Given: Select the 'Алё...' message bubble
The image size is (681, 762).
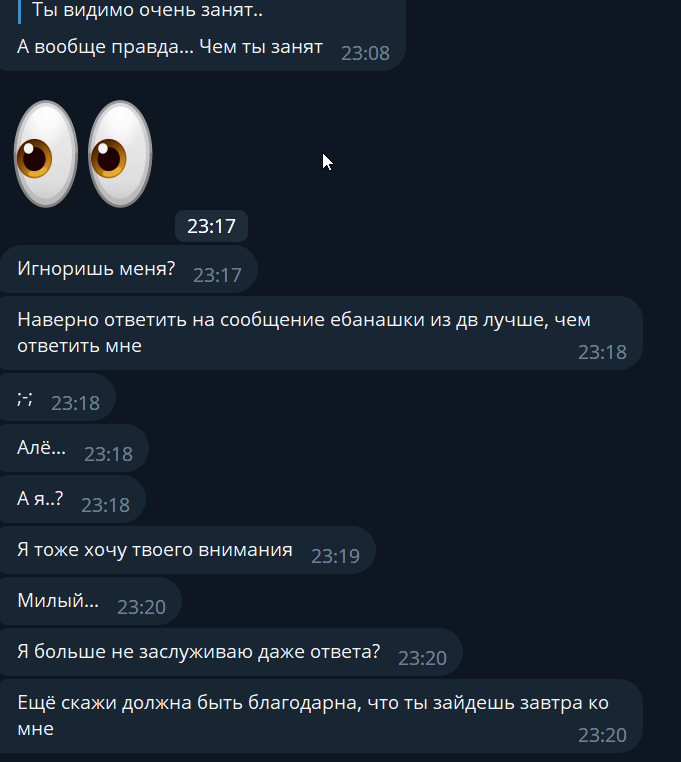Looking at the screenshot, I should pyautogui.click(x=74, y=448).
